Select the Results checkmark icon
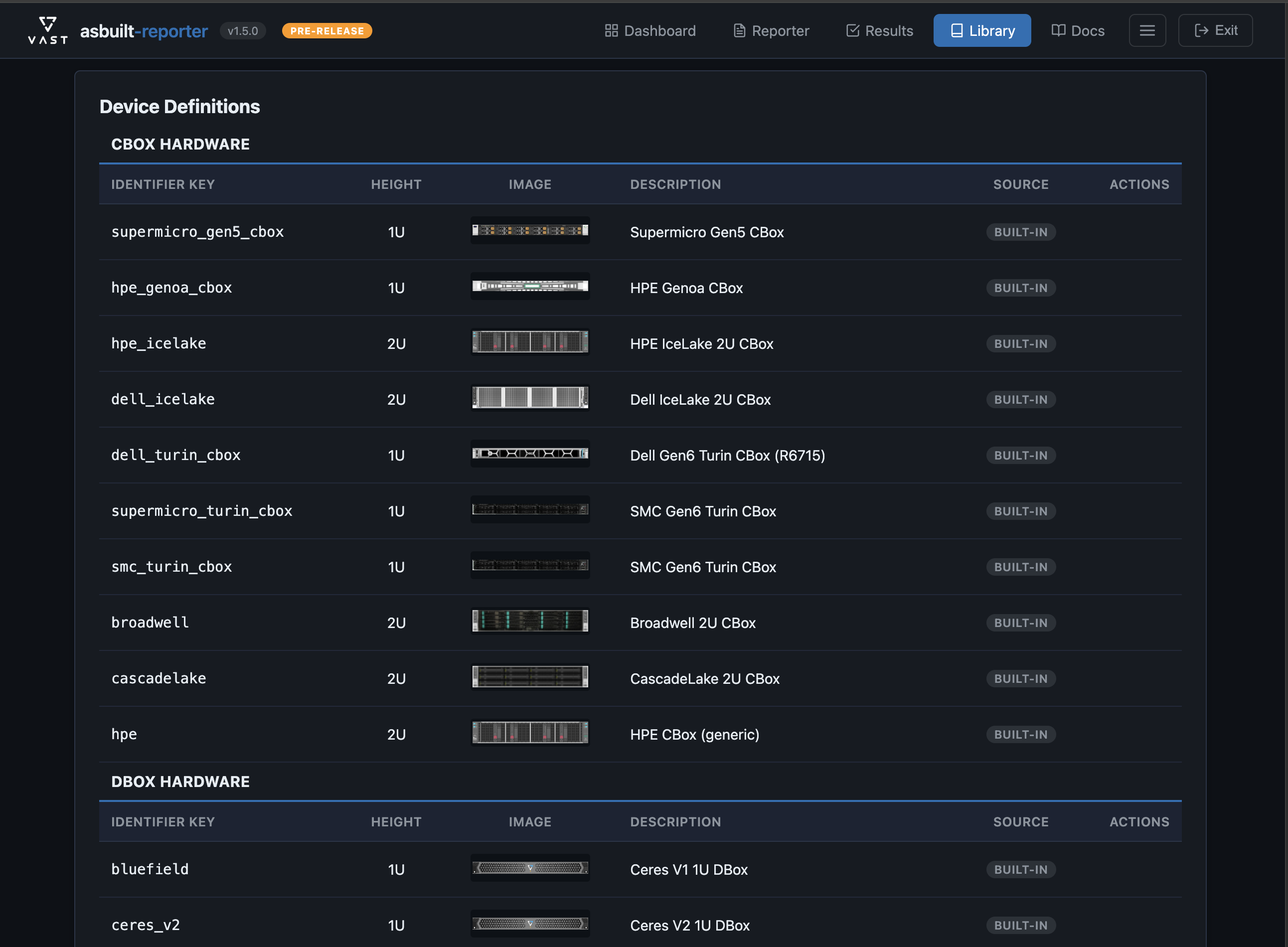Screen dimensions: 1288x947 (x=852, y=30)
